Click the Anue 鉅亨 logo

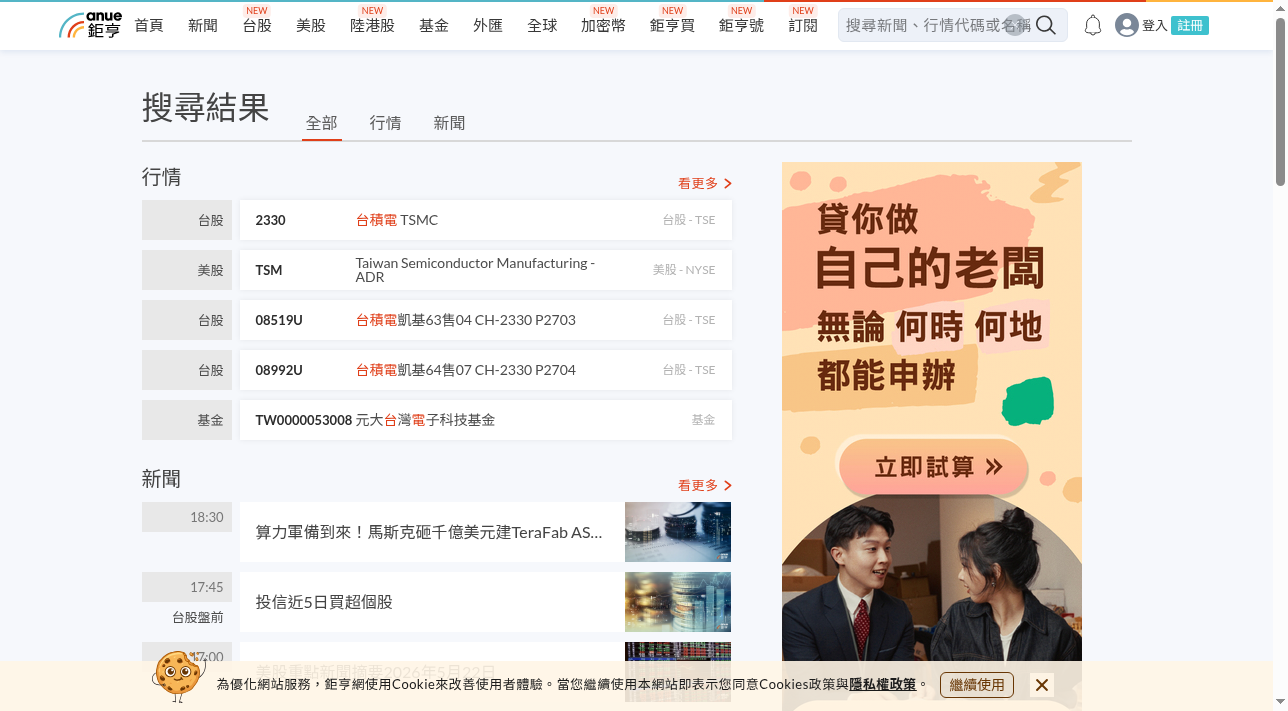pos(90,25)
